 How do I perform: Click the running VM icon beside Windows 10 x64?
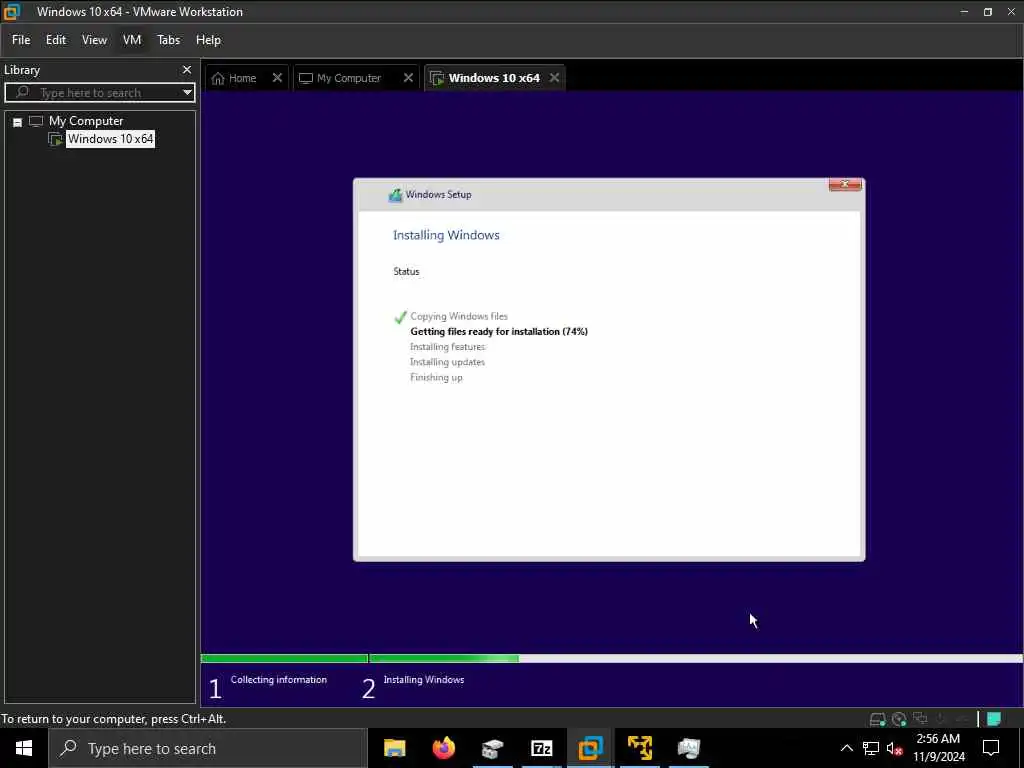[56, 139]
